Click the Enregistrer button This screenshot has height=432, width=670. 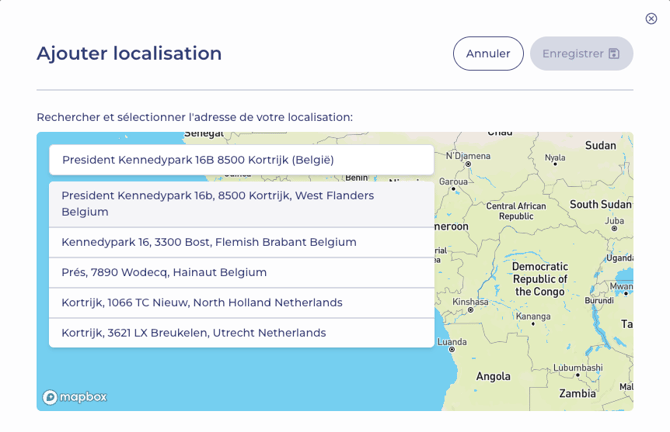coord(582,53)
